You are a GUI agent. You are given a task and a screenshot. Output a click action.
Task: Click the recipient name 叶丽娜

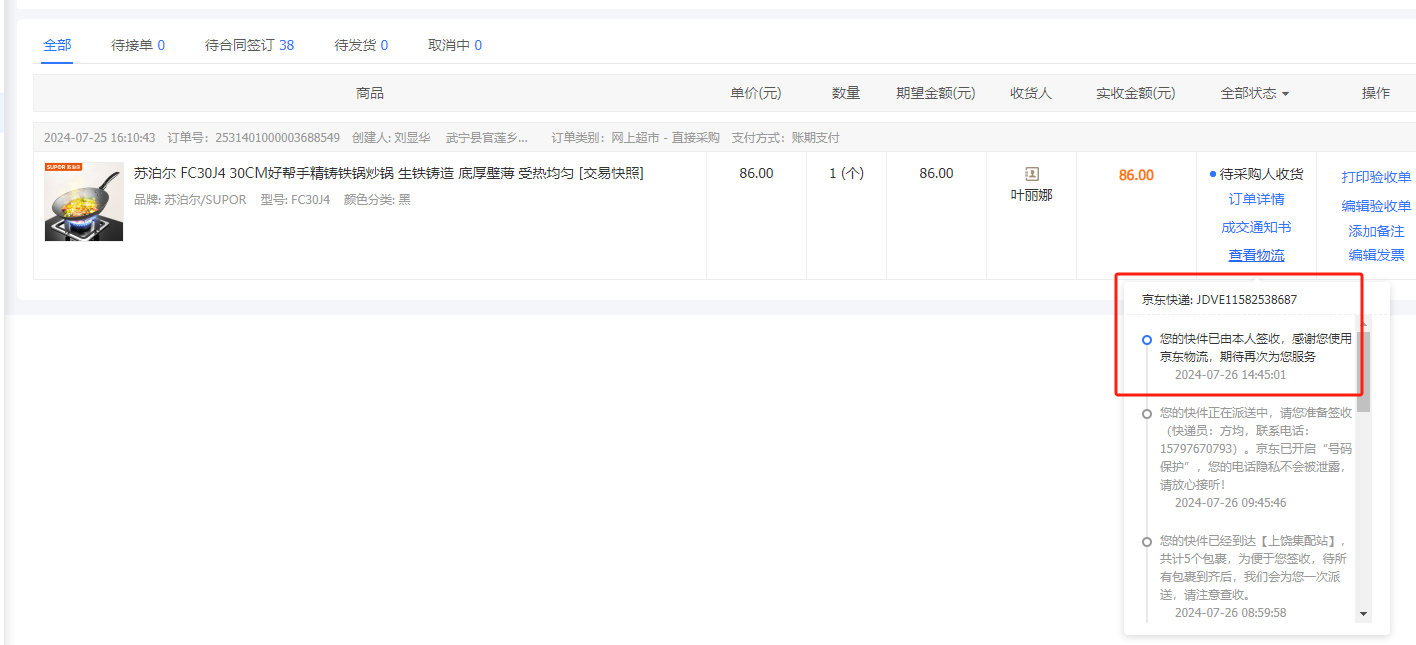(1032, 195)
